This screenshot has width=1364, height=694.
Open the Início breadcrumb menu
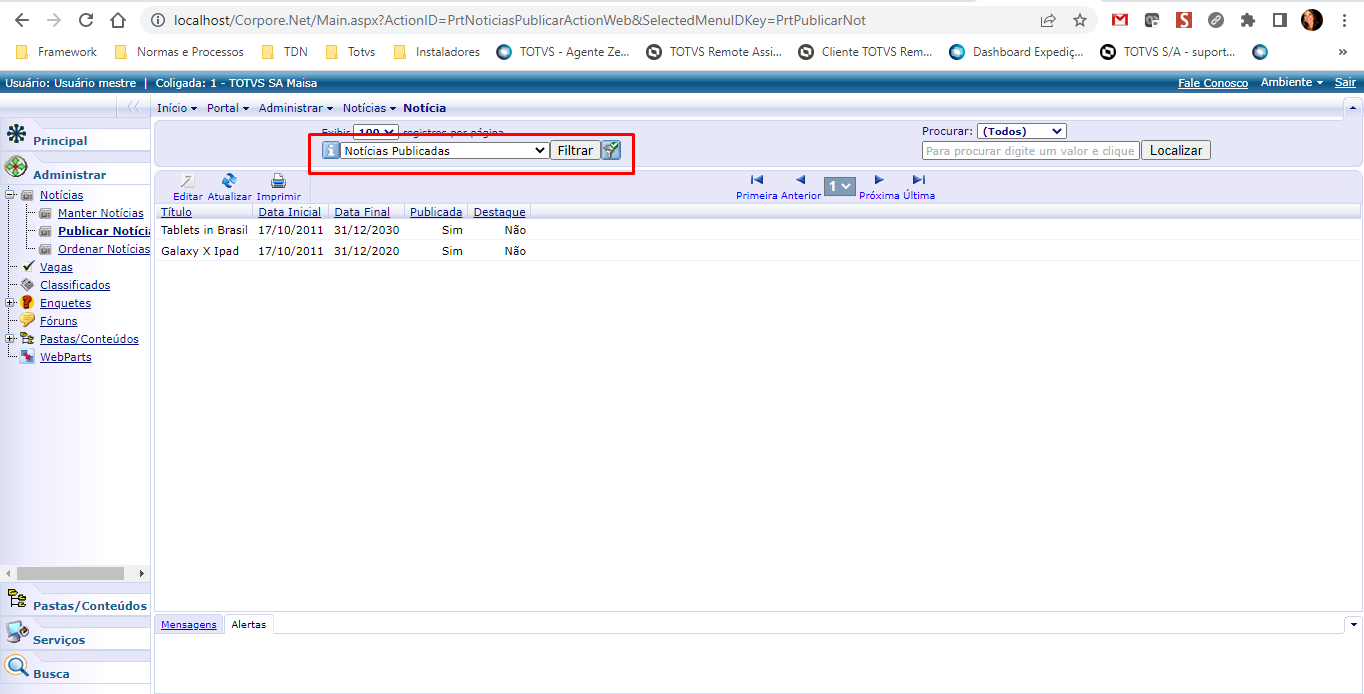[177, 108]
